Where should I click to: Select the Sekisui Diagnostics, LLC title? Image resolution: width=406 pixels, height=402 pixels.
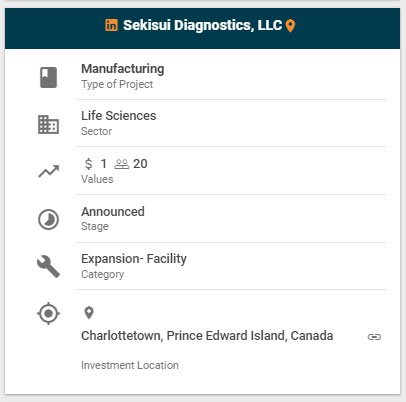click(203, 25)
